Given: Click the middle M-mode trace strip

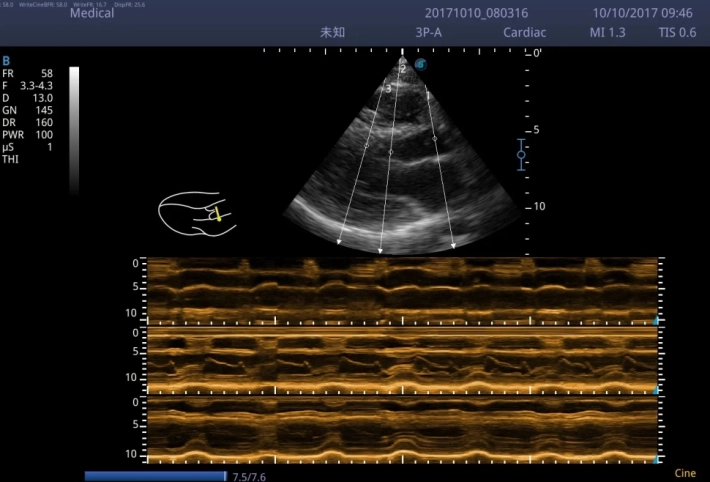Looking at the screenshot, I should 400,360.
